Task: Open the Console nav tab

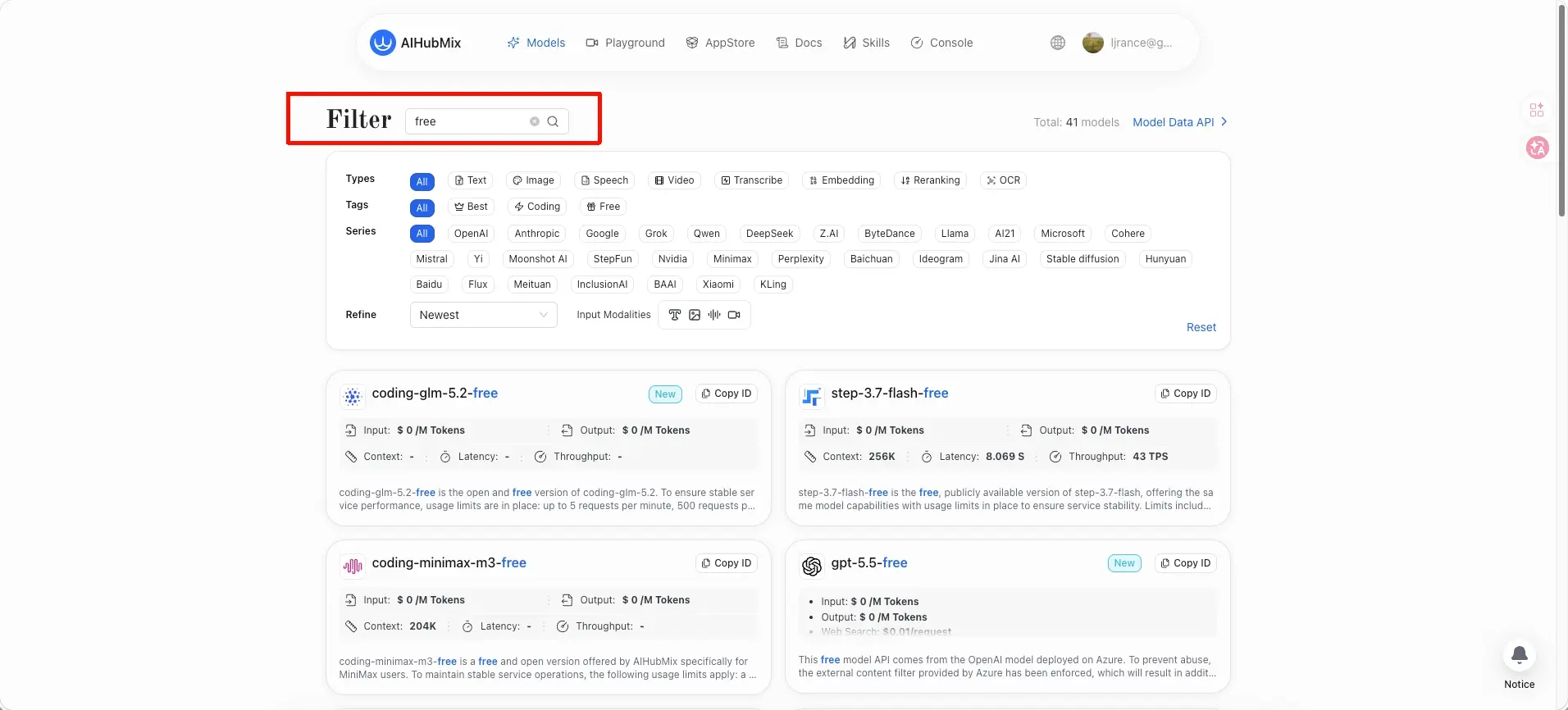Action: (941, 43)
